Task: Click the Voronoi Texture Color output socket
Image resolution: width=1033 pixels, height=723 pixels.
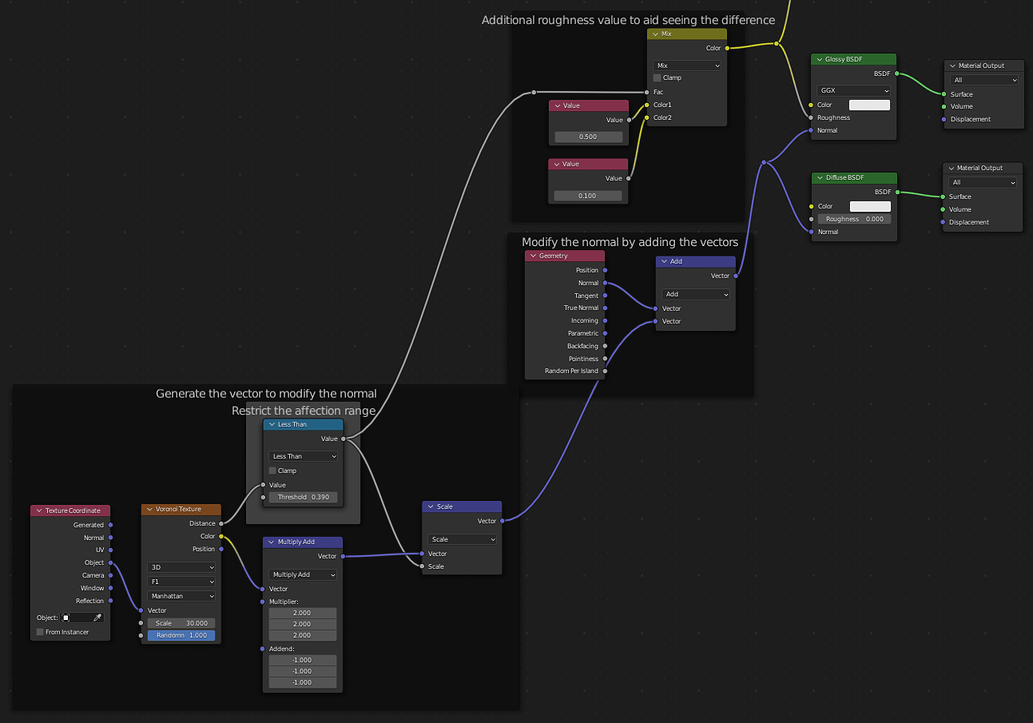Action: [221, 536]
